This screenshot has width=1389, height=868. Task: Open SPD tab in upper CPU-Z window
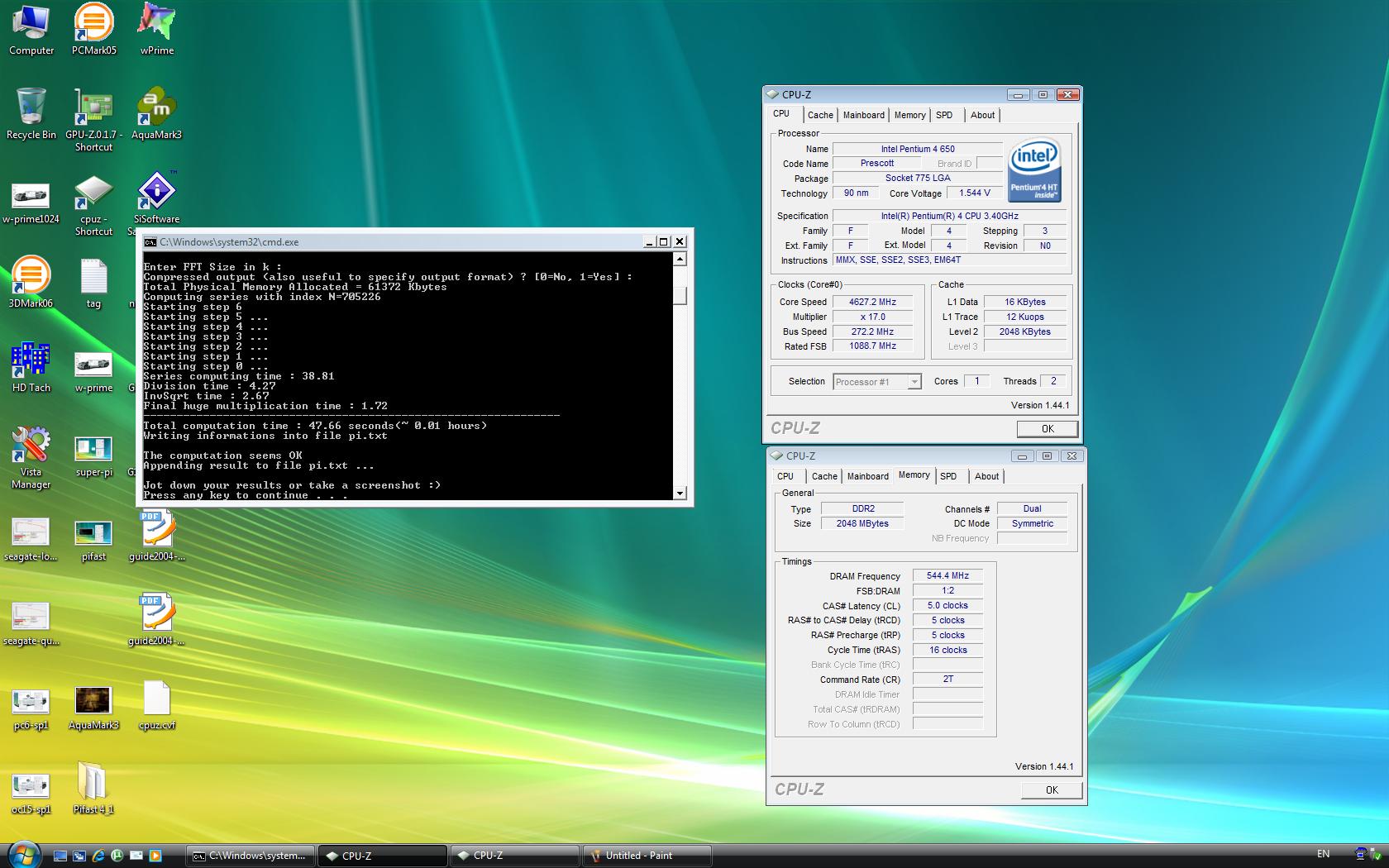click(944, 115)
